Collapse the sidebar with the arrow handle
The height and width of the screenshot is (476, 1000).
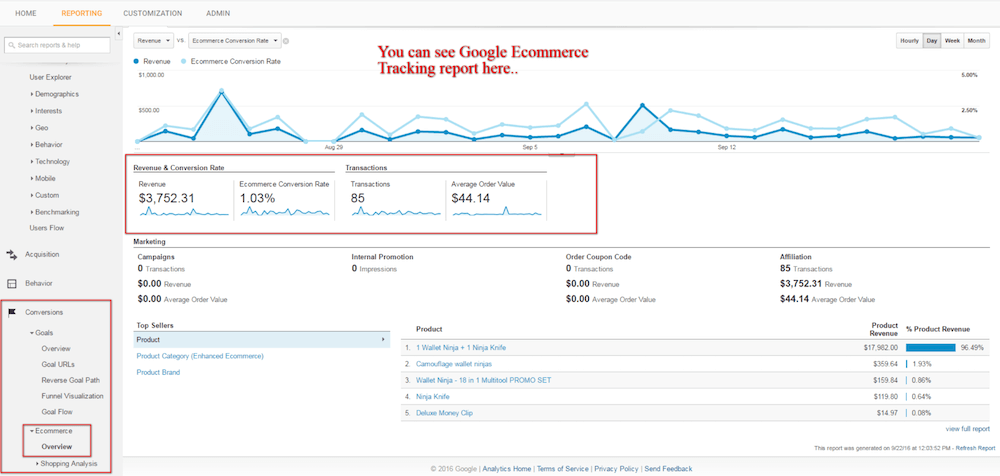coord(119,33)
